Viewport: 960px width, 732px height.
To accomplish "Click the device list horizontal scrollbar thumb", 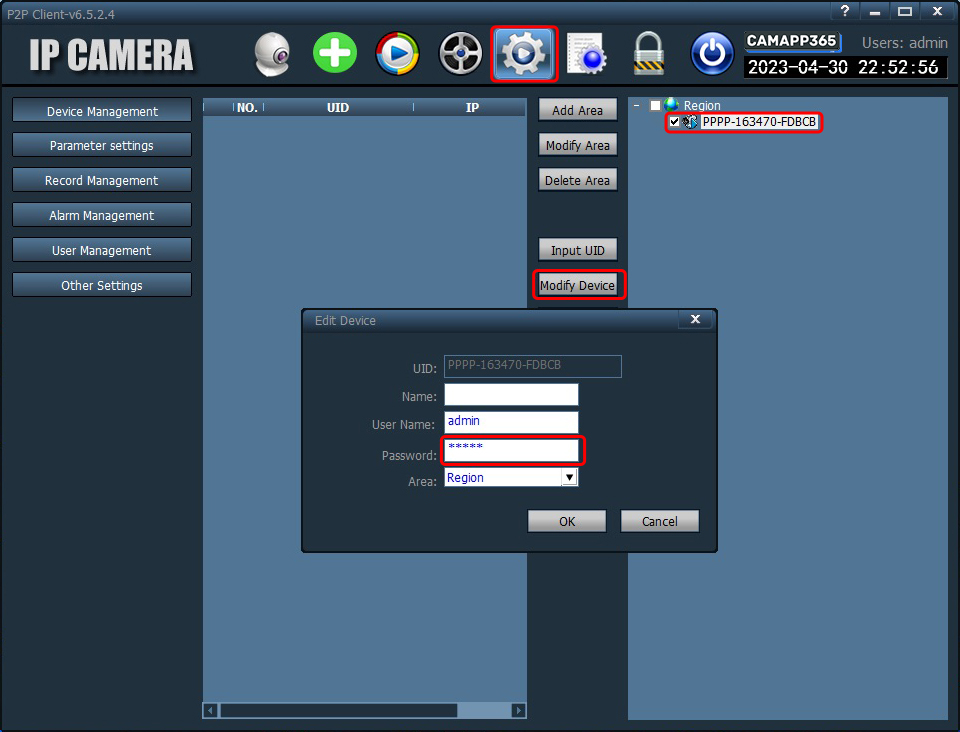I will coord(339,710).
